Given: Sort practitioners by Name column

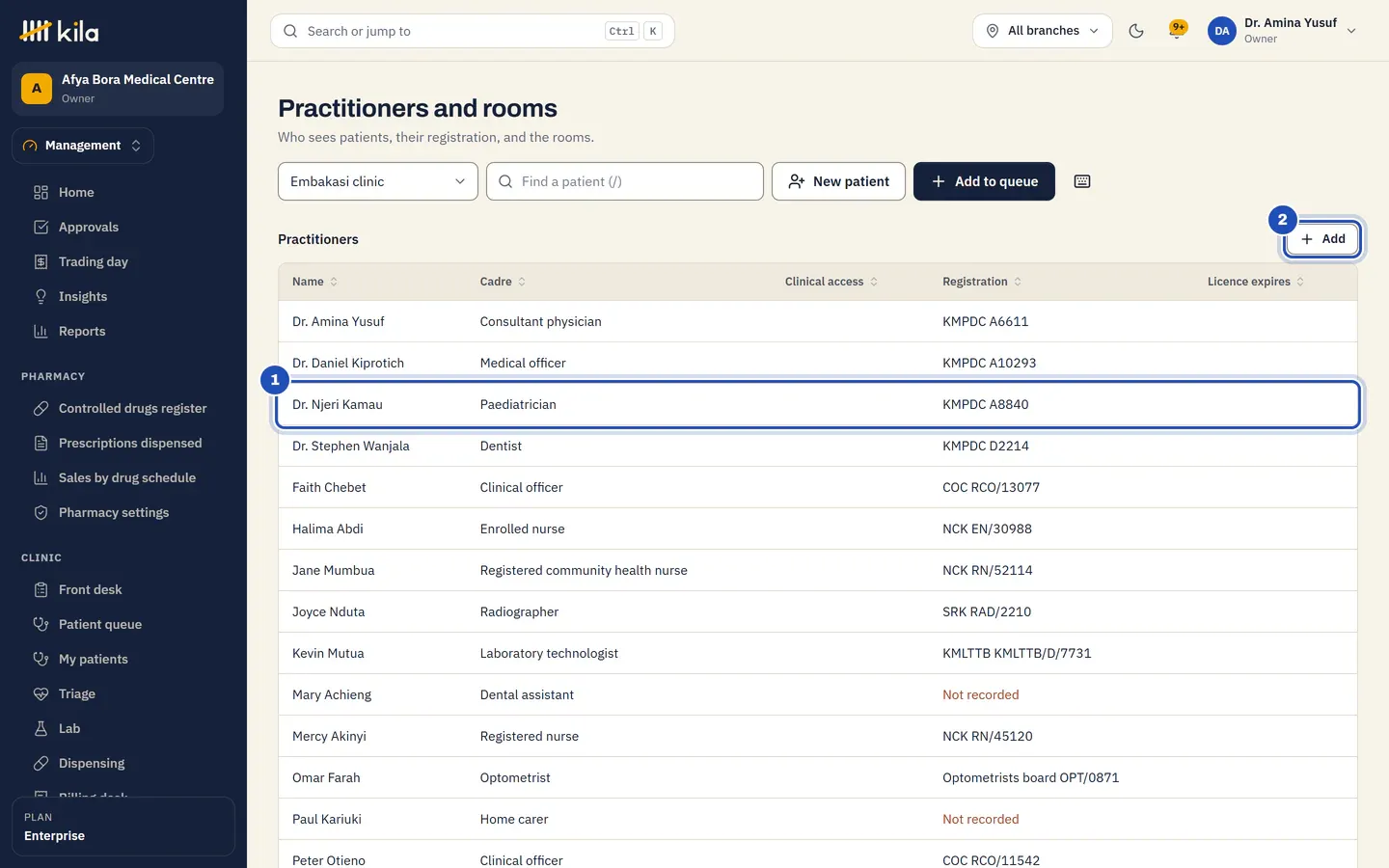Looking at the screenshot, I should (315, 282).
